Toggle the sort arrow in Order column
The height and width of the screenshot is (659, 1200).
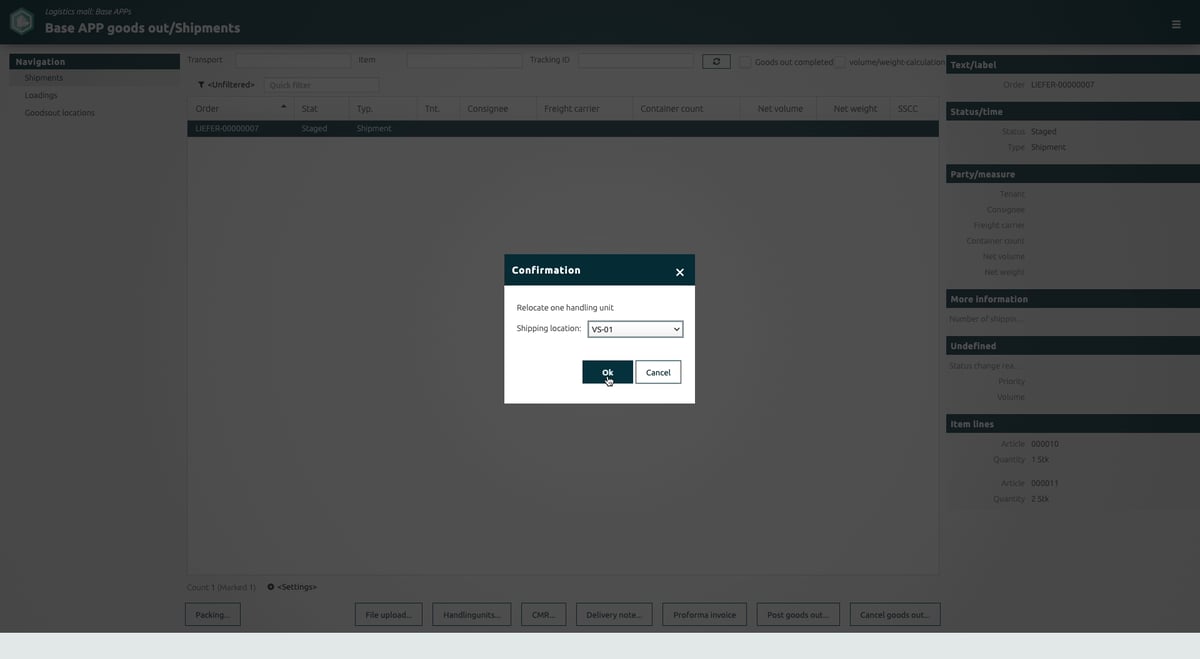283,107
